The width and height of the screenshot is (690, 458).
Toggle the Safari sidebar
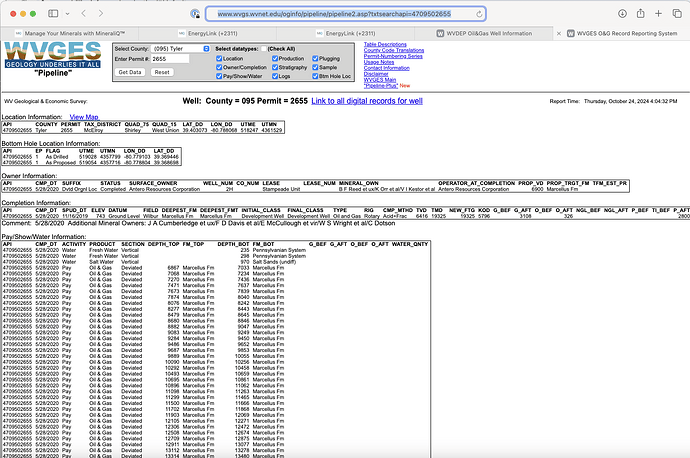pos(53,14)
